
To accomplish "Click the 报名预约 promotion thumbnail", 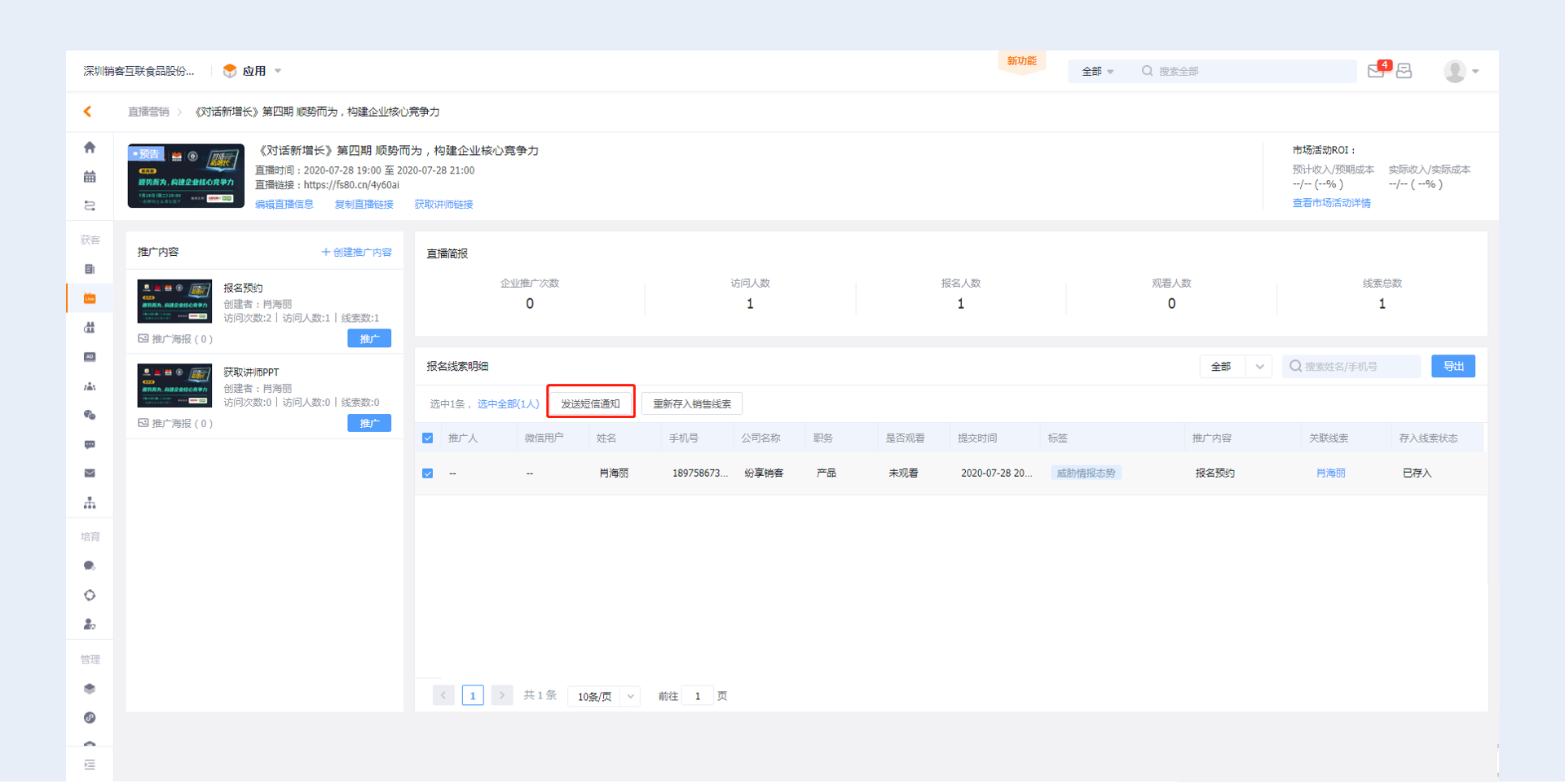I will [x=174, y=302].
